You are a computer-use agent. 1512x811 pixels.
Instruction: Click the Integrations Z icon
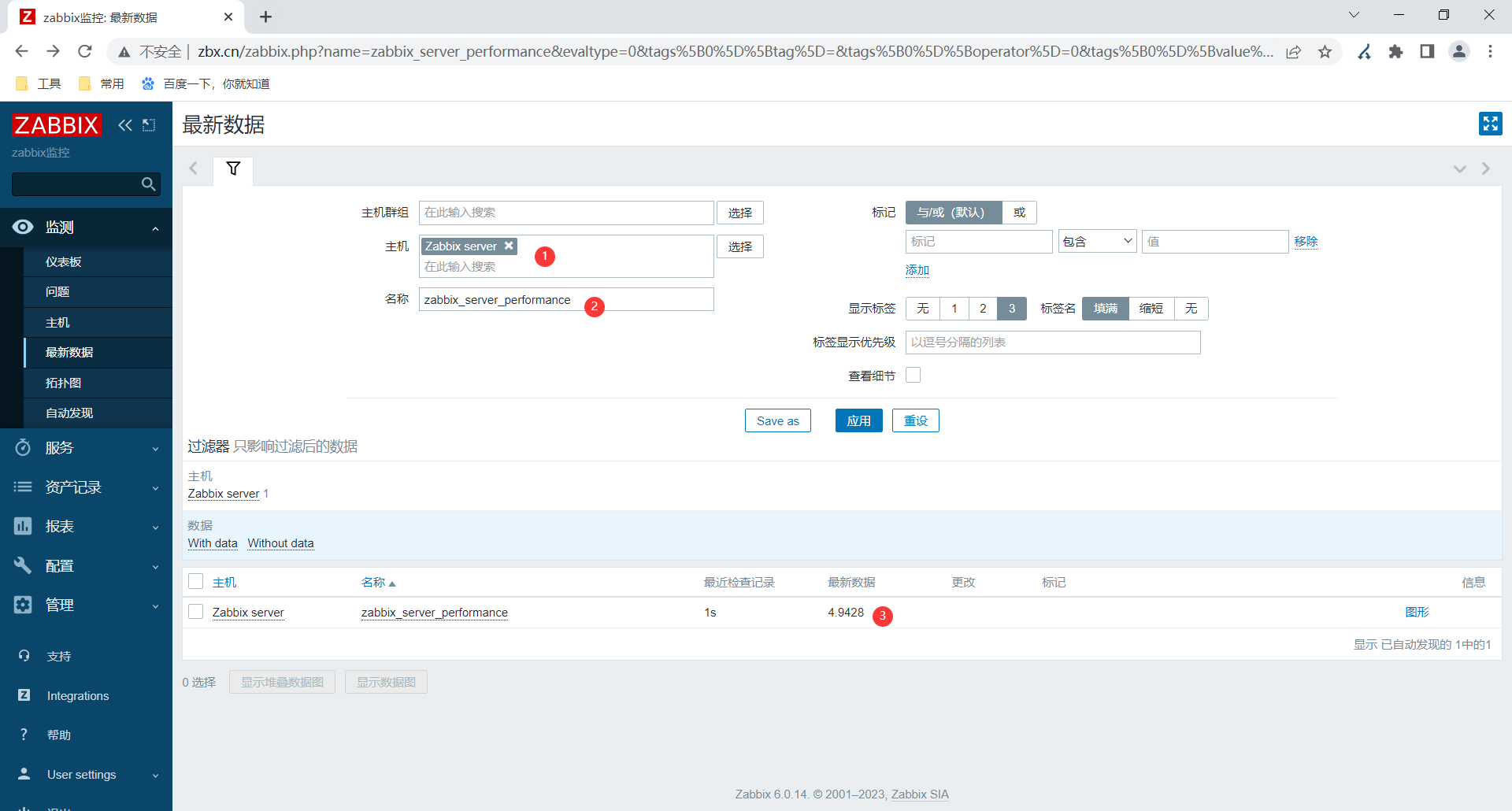(24, 695)
